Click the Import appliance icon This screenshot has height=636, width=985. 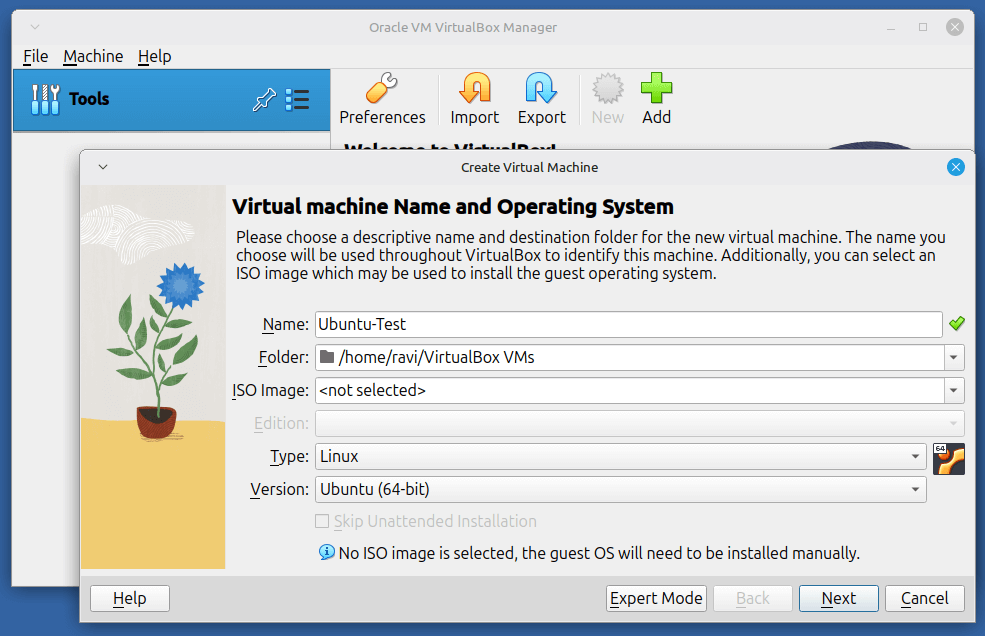(474, 90)
